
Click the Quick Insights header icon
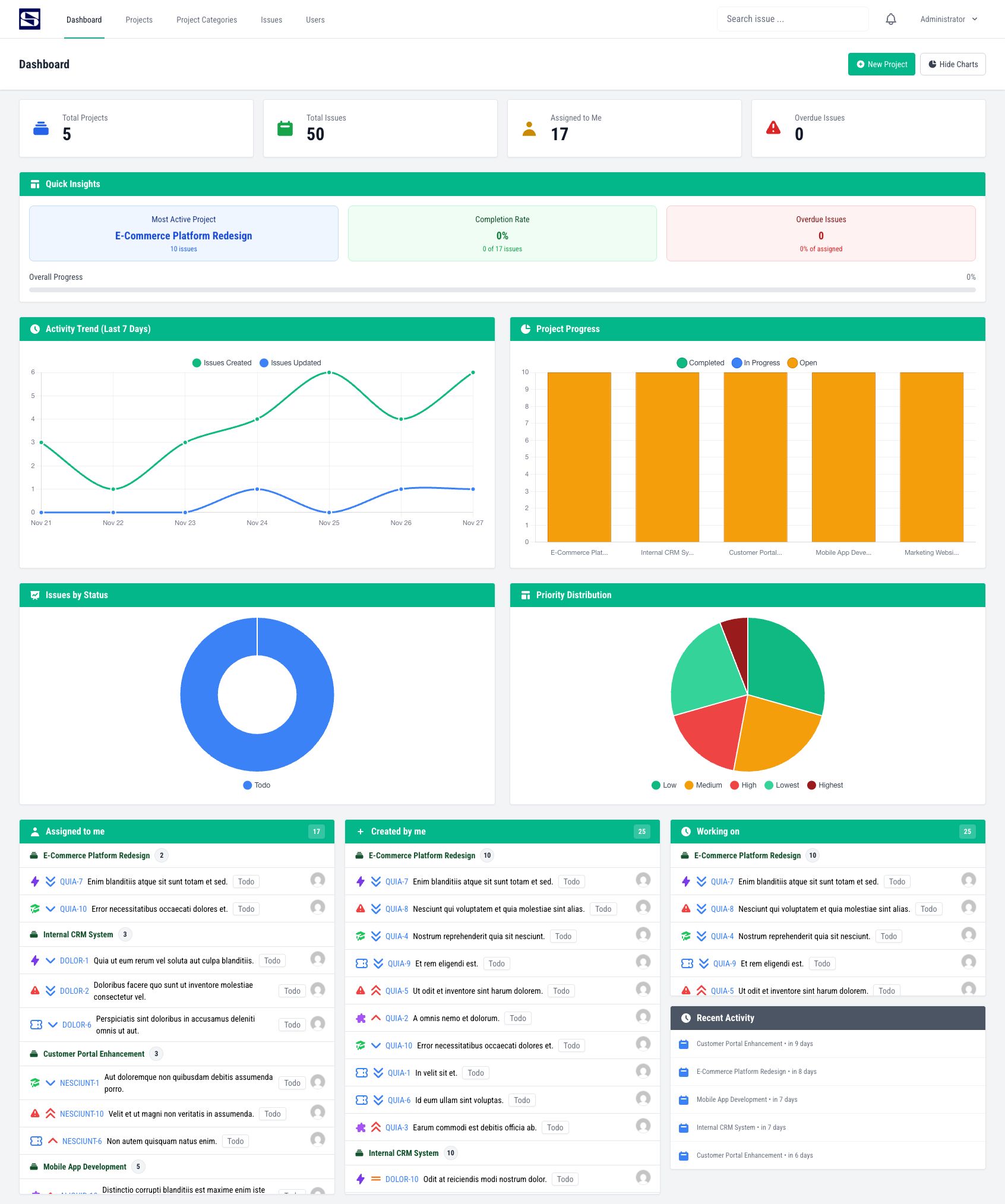35,184
